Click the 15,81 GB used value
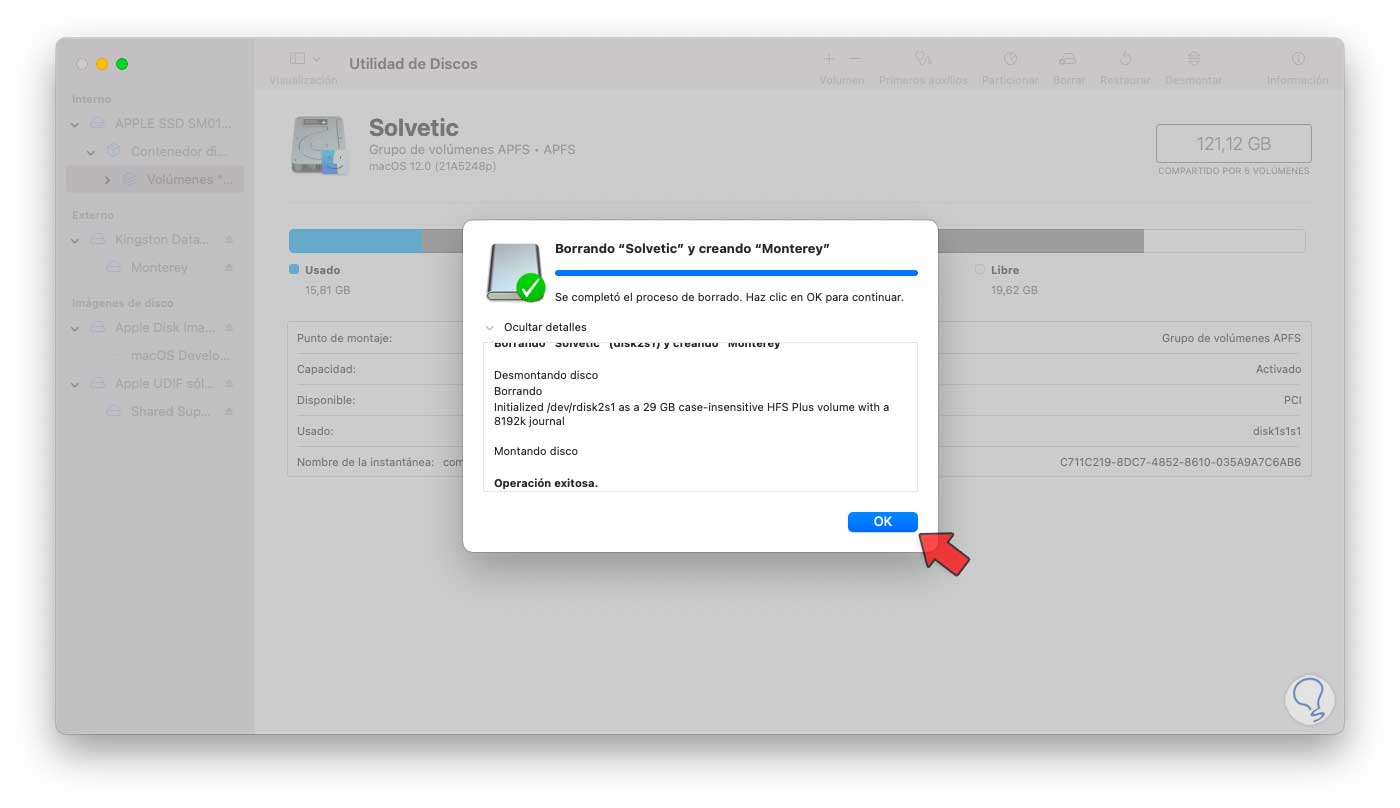The width and height of the screenshot is (1400, 808). click(x=328, y=290)
